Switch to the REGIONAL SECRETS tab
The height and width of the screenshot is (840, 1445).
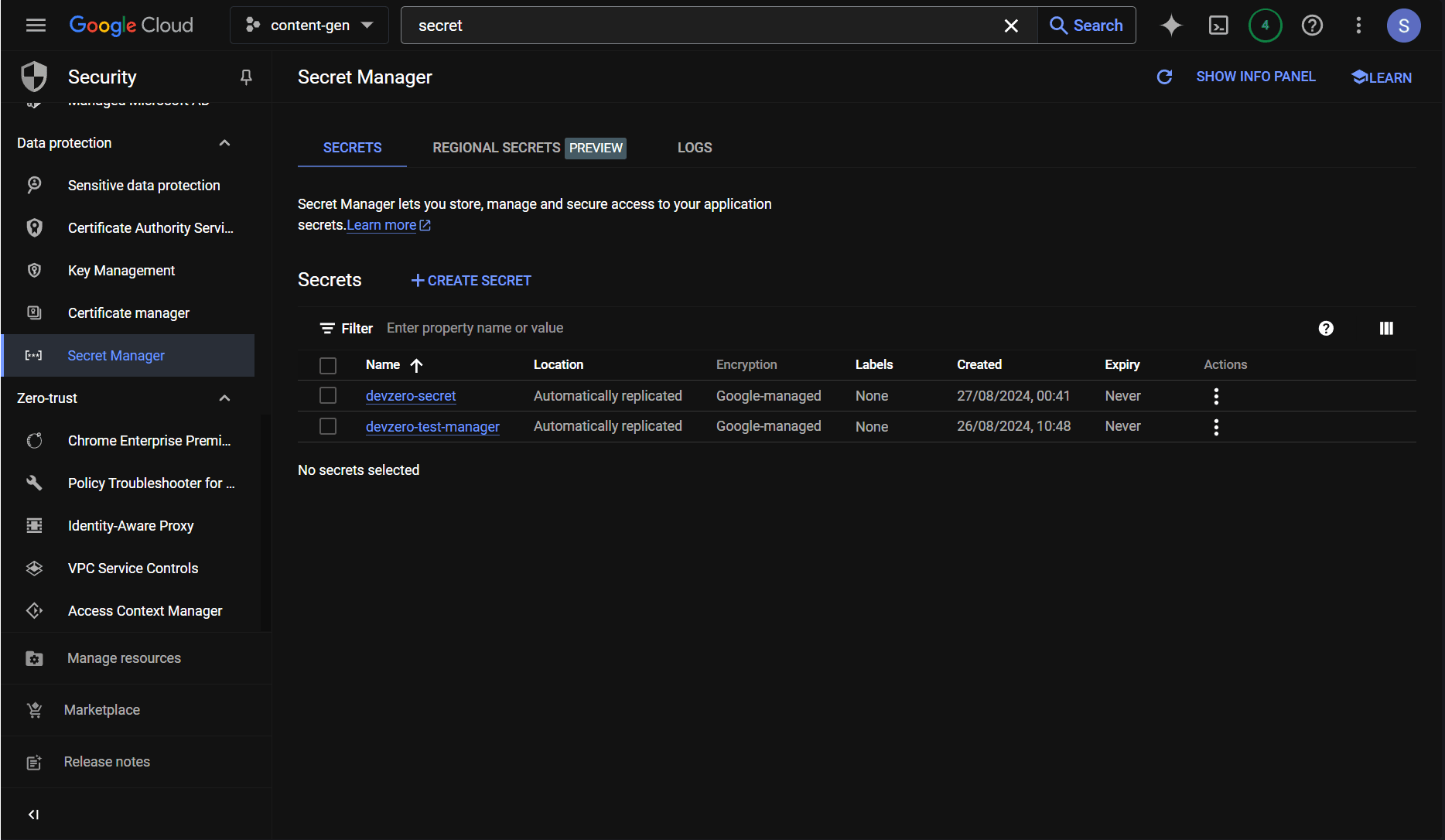529,148
